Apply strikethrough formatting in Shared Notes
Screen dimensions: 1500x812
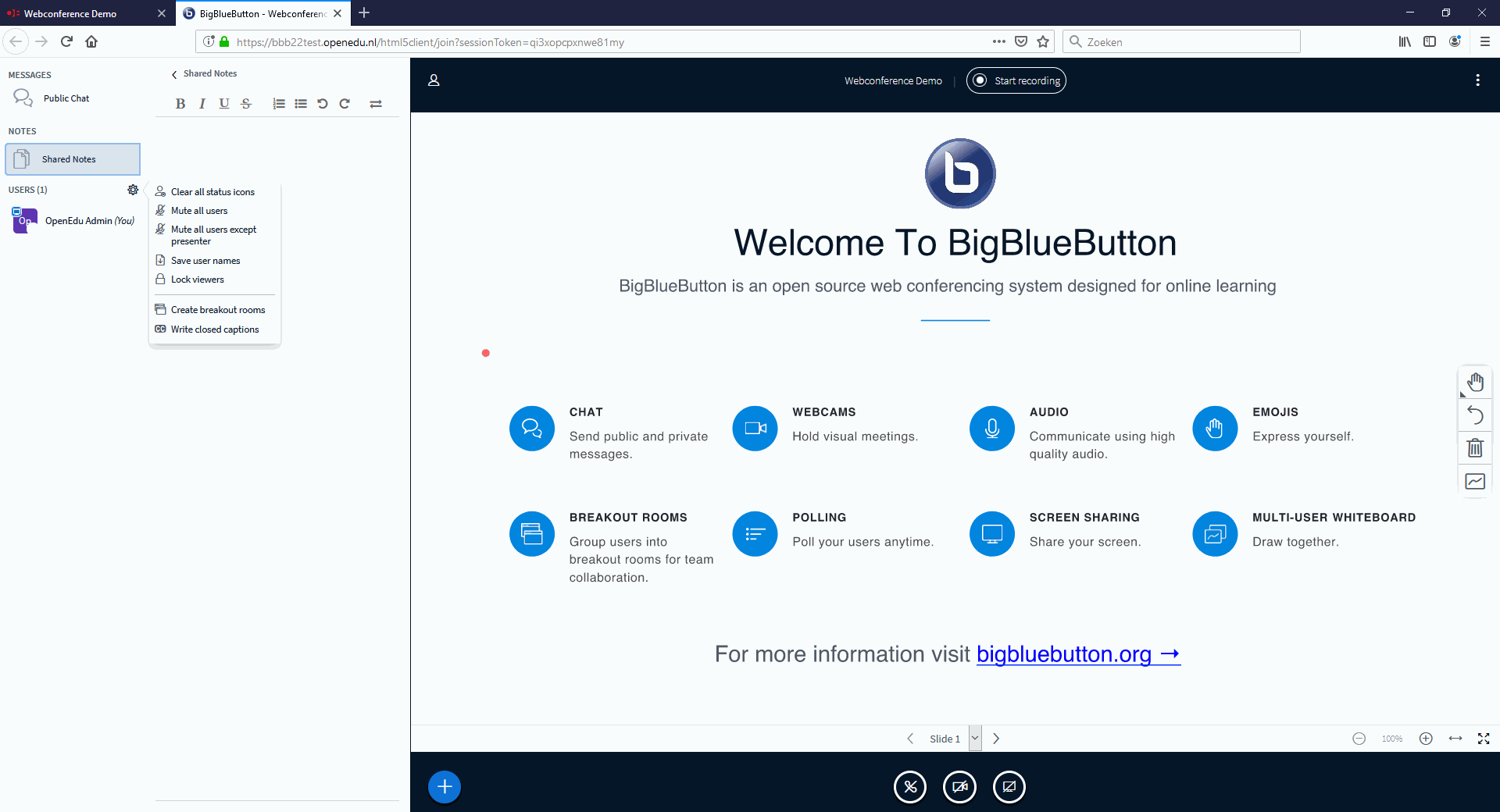click(x=246, y=104)
